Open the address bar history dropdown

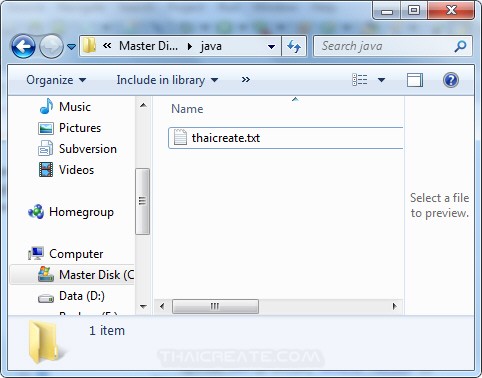click(271, 46)
